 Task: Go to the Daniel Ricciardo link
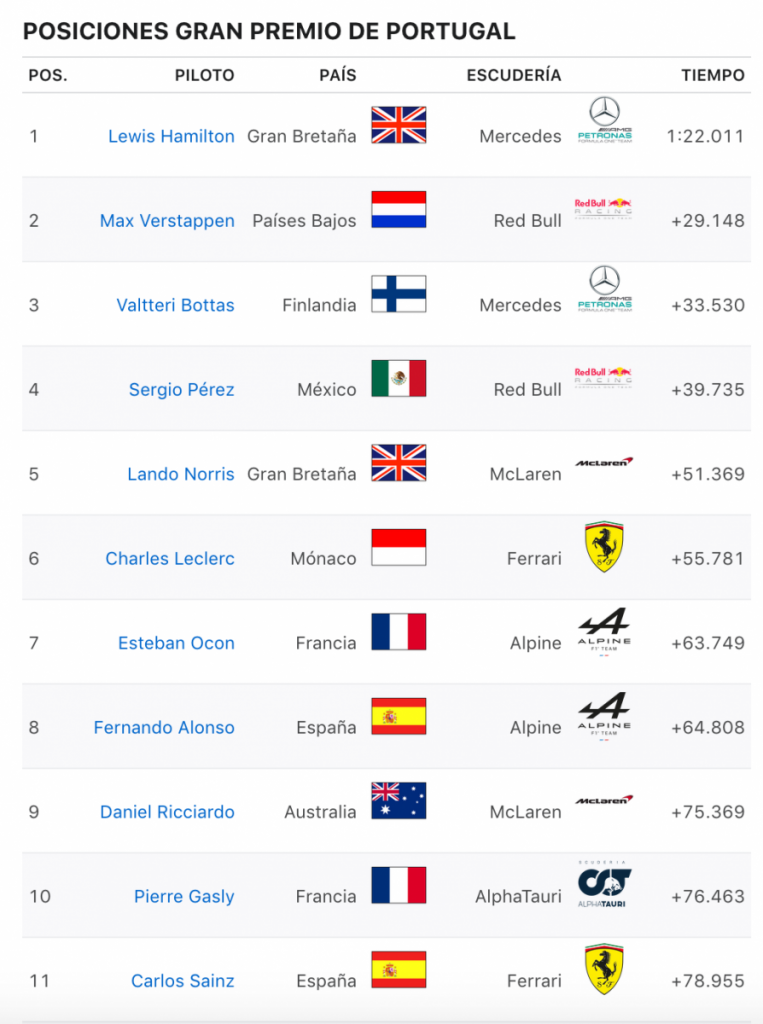coord(167,812)
